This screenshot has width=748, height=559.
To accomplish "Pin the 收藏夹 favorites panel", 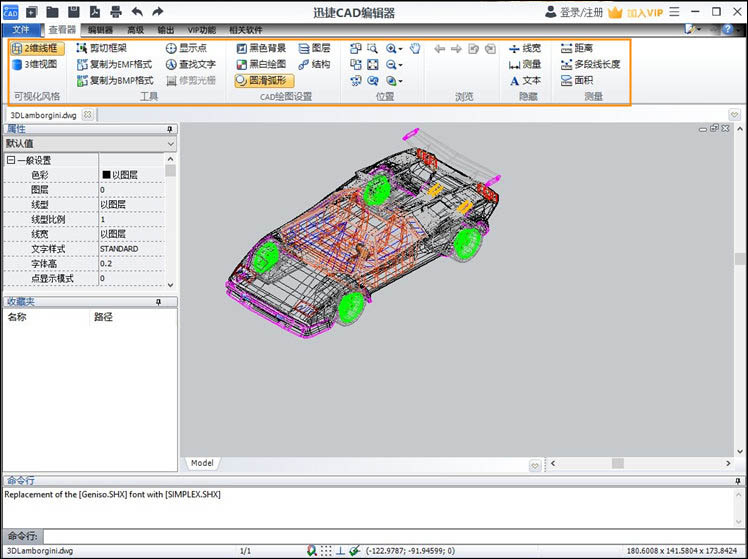I will click(158, 302).
